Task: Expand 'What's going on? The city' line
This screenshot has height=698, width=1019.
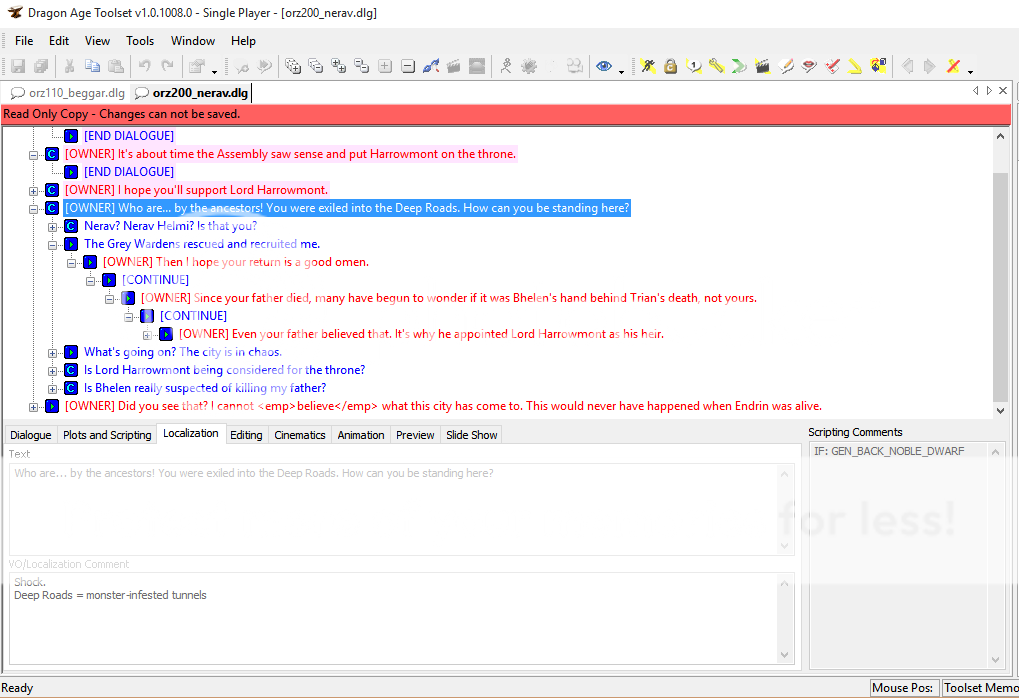Action: 53,352
